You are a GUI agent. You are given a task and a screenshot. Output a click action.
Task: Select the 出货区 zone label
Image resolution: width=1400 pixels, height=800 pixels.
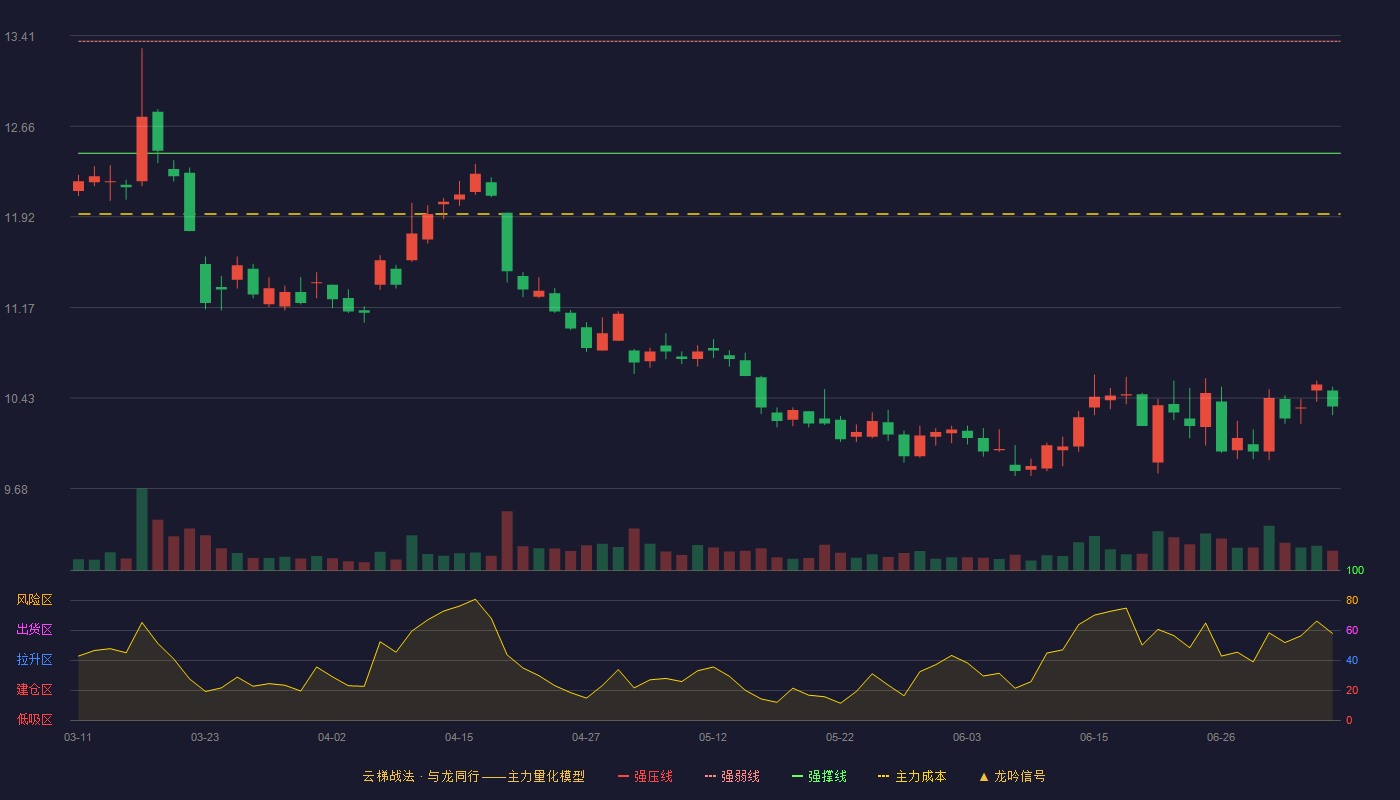34,630
